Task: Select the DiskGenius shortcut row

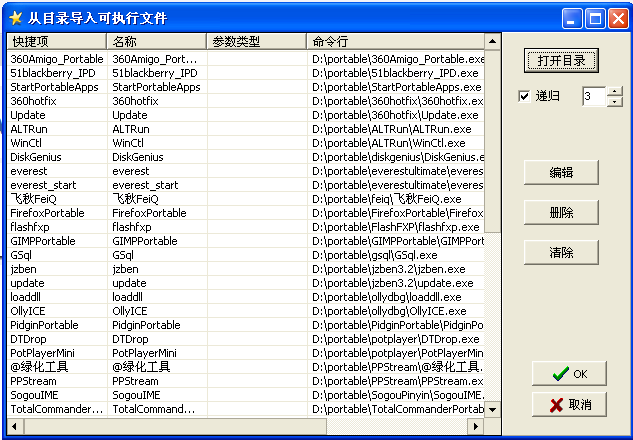Action: (x=245, y=157)
